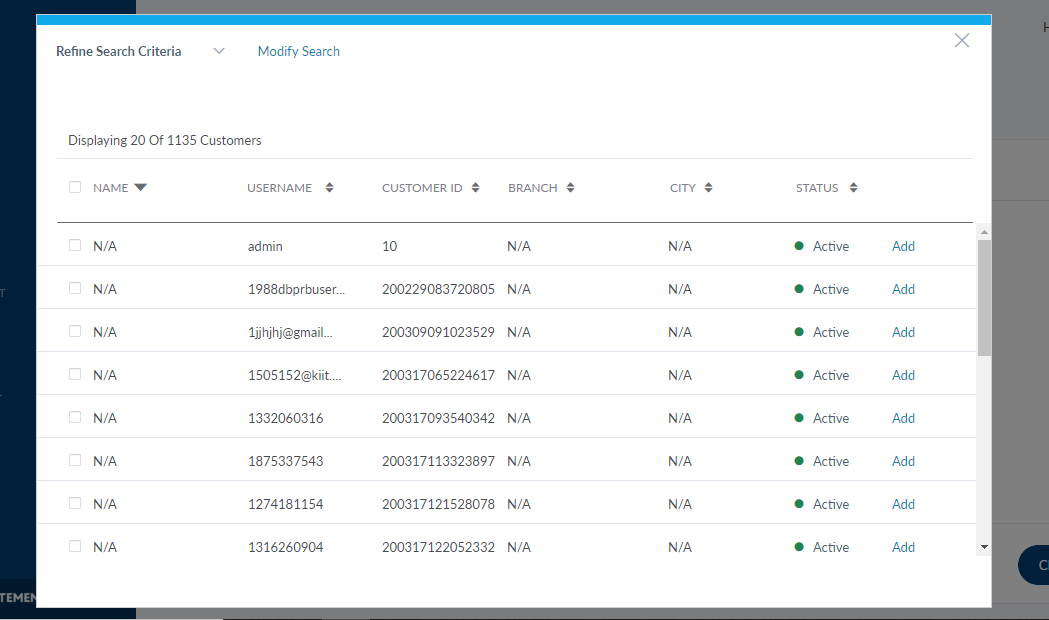Open the Modify Search link
Screen dimensions: 1049x620
click(x=299, y=52)
